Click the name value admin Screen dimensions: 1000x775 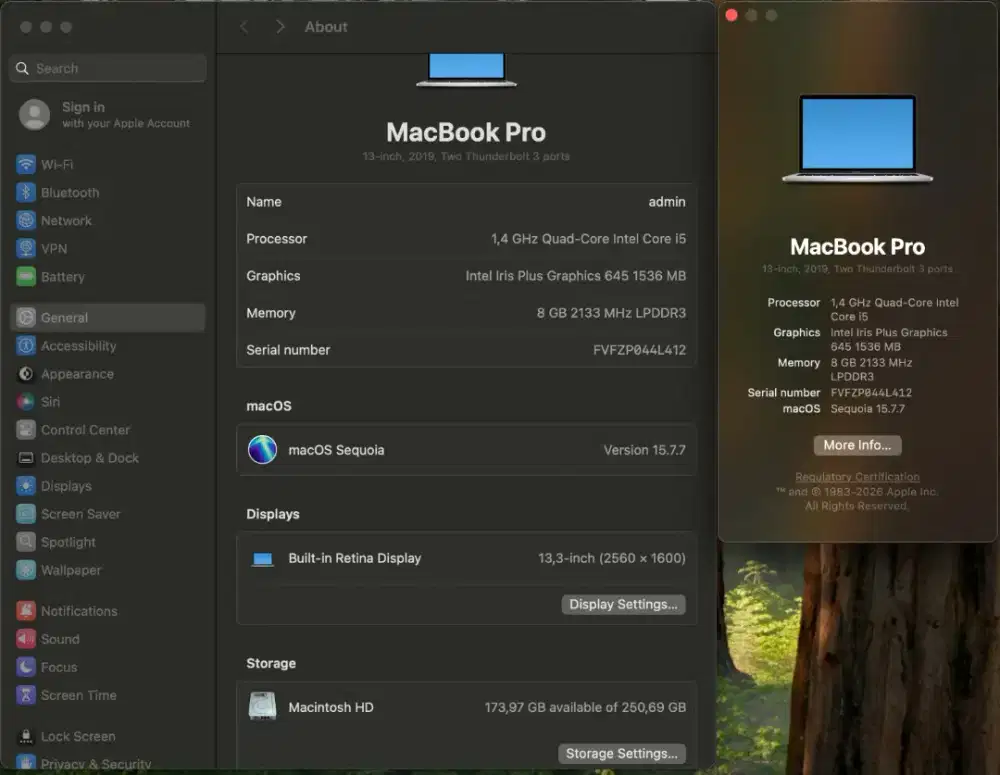666,202
